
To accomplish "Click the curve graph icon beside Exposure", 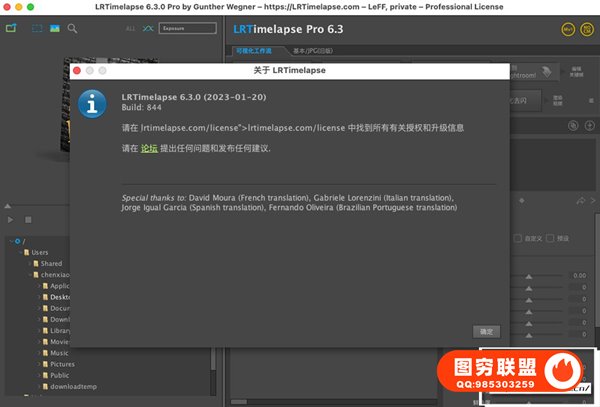I will click(148, 29).
